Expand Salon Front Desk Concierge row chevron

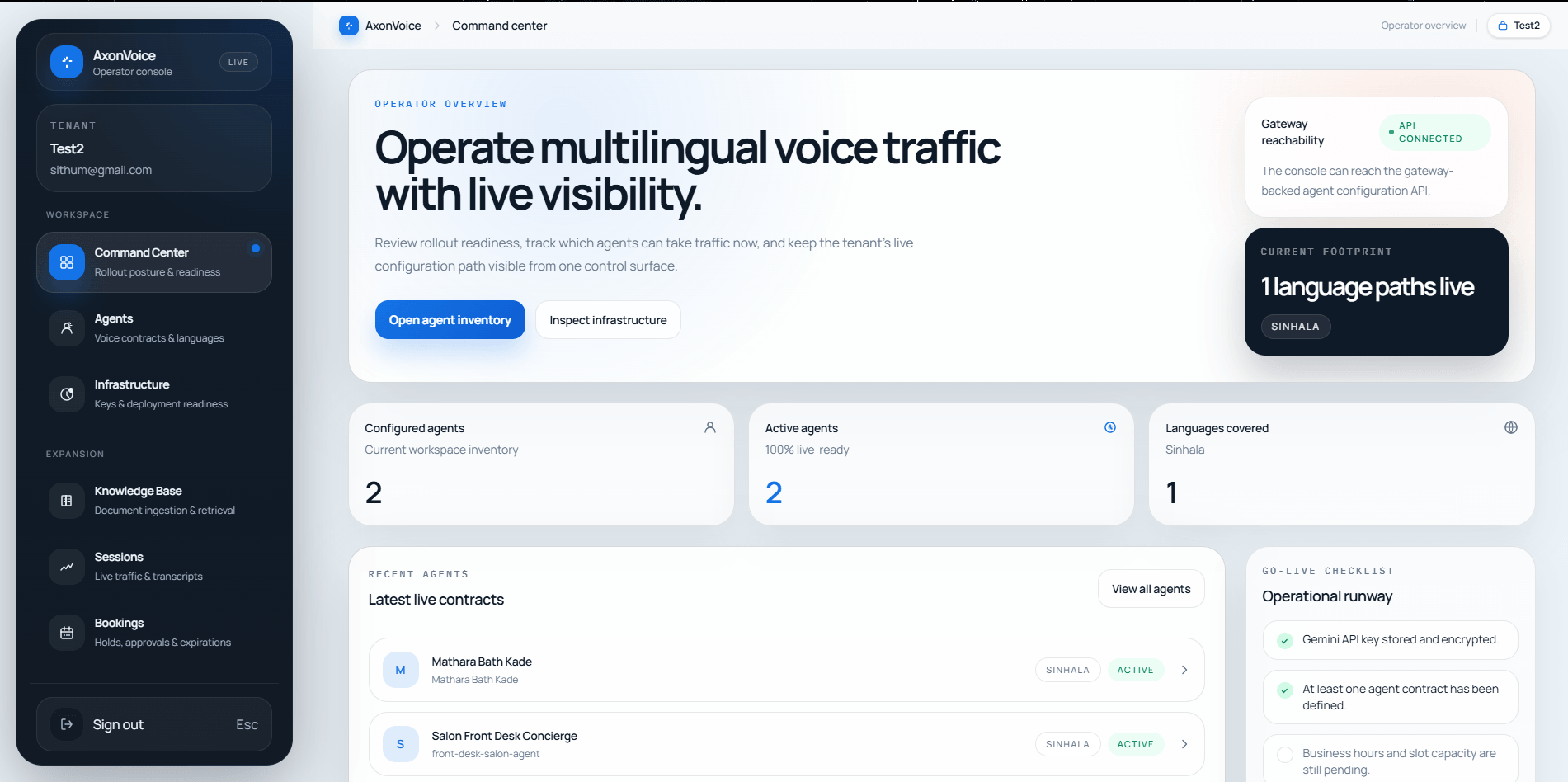point(1184,744)
